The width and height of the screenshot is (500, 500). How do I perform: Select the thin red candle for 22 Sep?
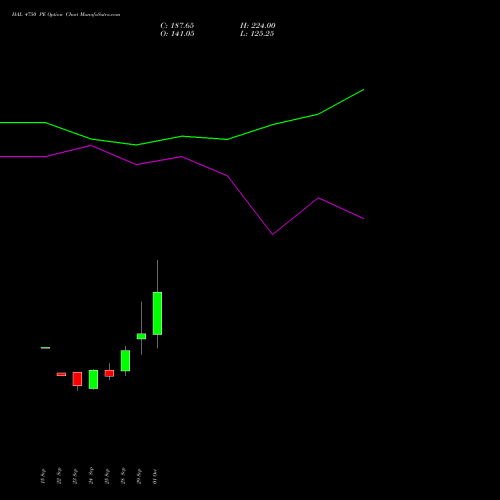(x=61, y=374)
